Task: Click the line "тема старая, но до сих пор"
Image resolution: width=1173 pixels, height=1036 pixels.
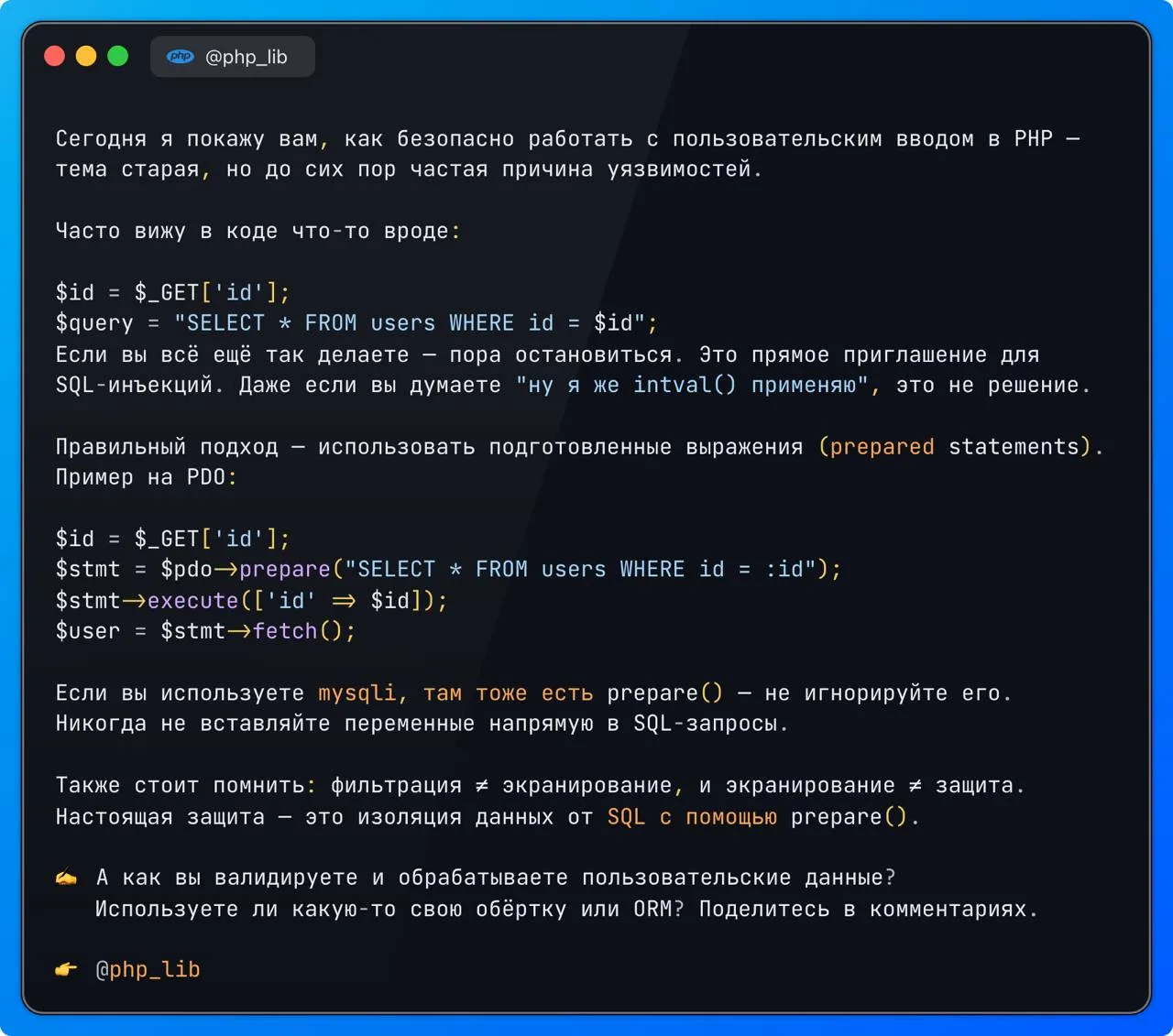Action: [409, 169]
